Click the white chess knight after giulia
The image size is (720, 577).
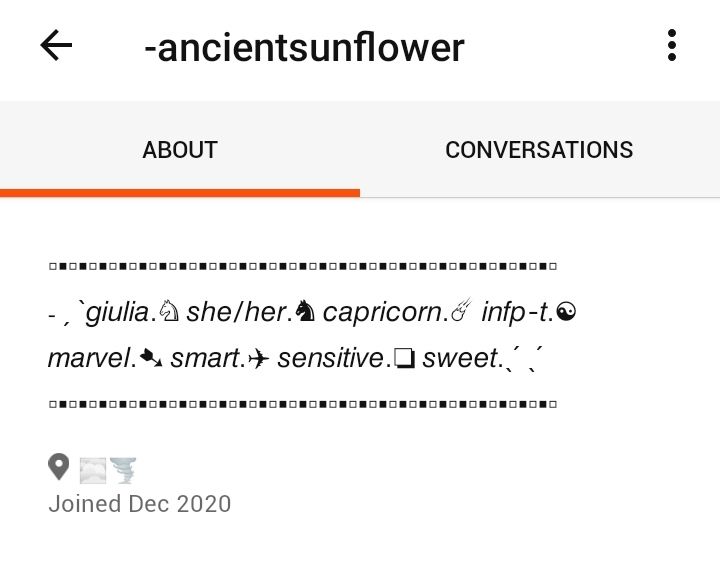pos(169,313)
